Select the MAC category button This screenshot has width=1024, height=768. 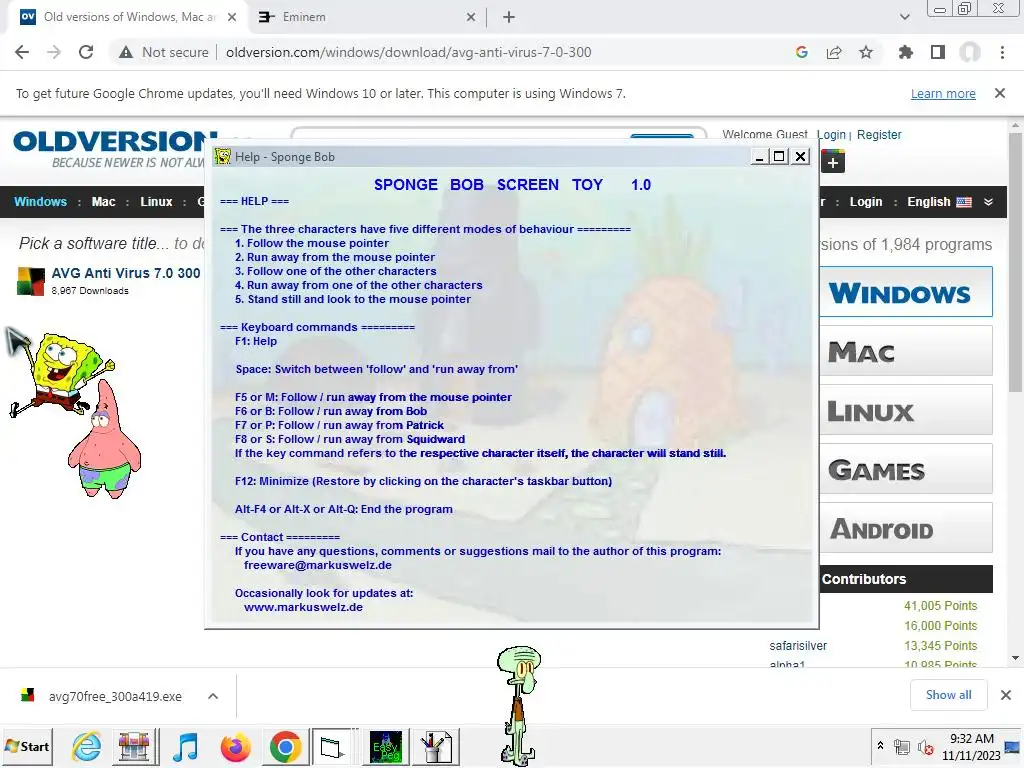coord(906,351)
